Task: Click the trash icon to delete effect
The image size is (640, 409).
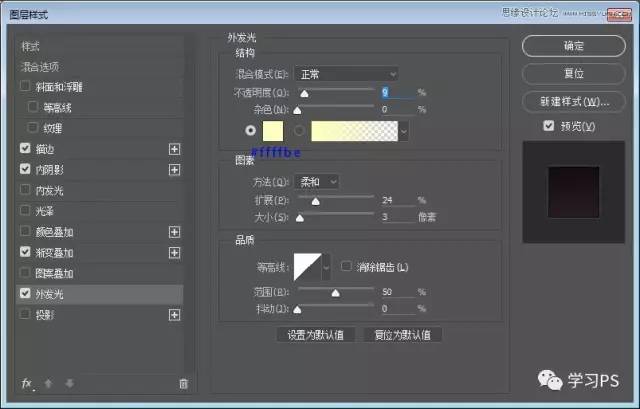Action: pos(183,383)
